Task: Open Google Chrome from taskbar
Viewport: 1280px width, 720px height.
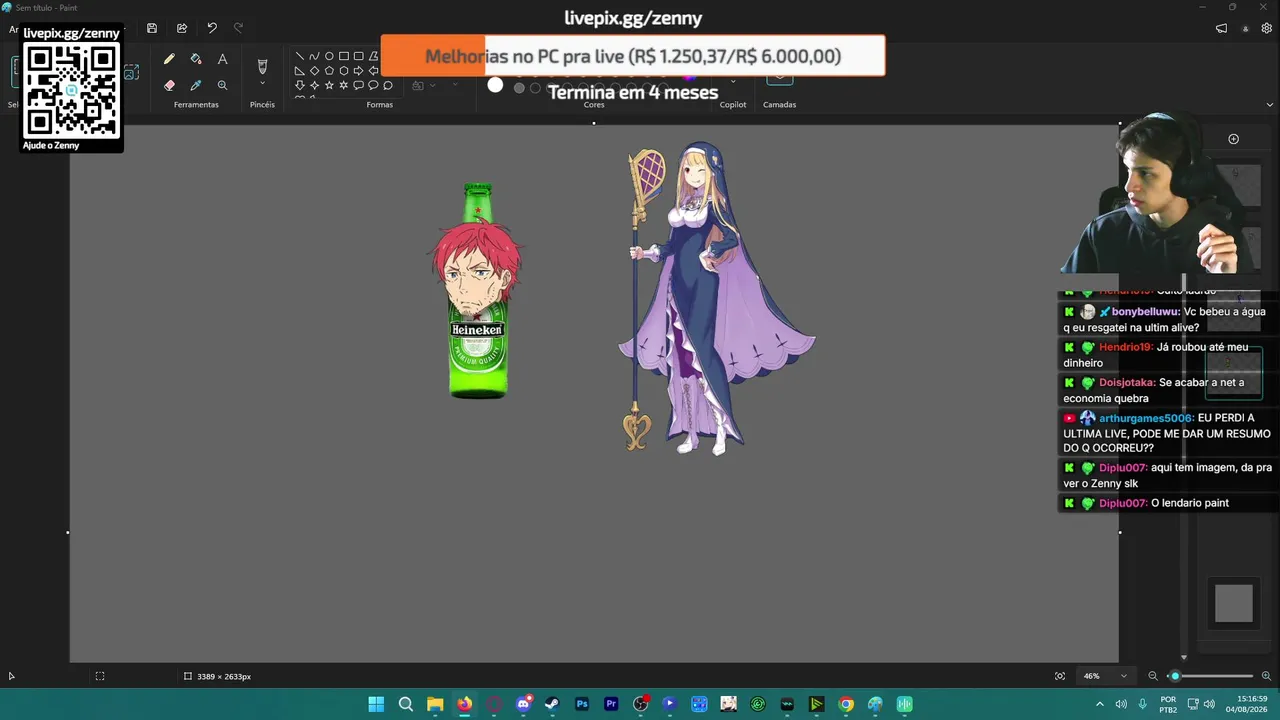Action: tap(846, 704)
